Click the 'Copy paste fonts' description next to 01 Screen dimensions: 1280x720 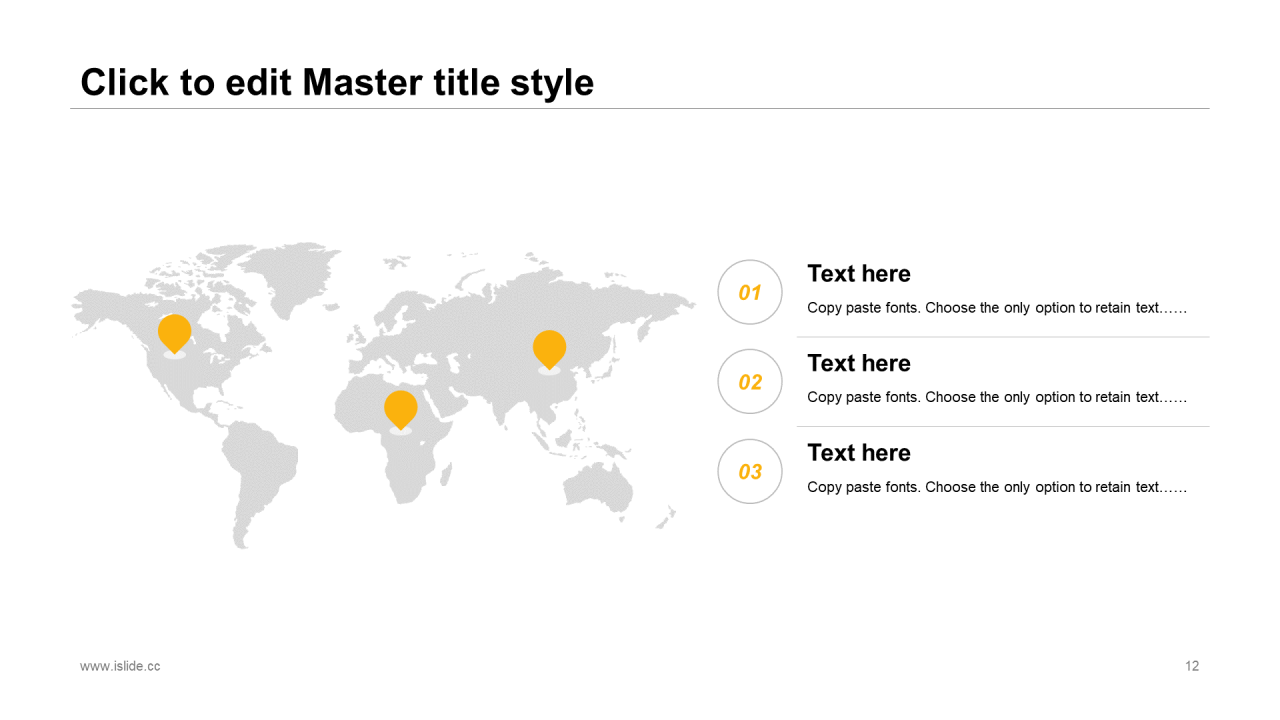[997, 308]
